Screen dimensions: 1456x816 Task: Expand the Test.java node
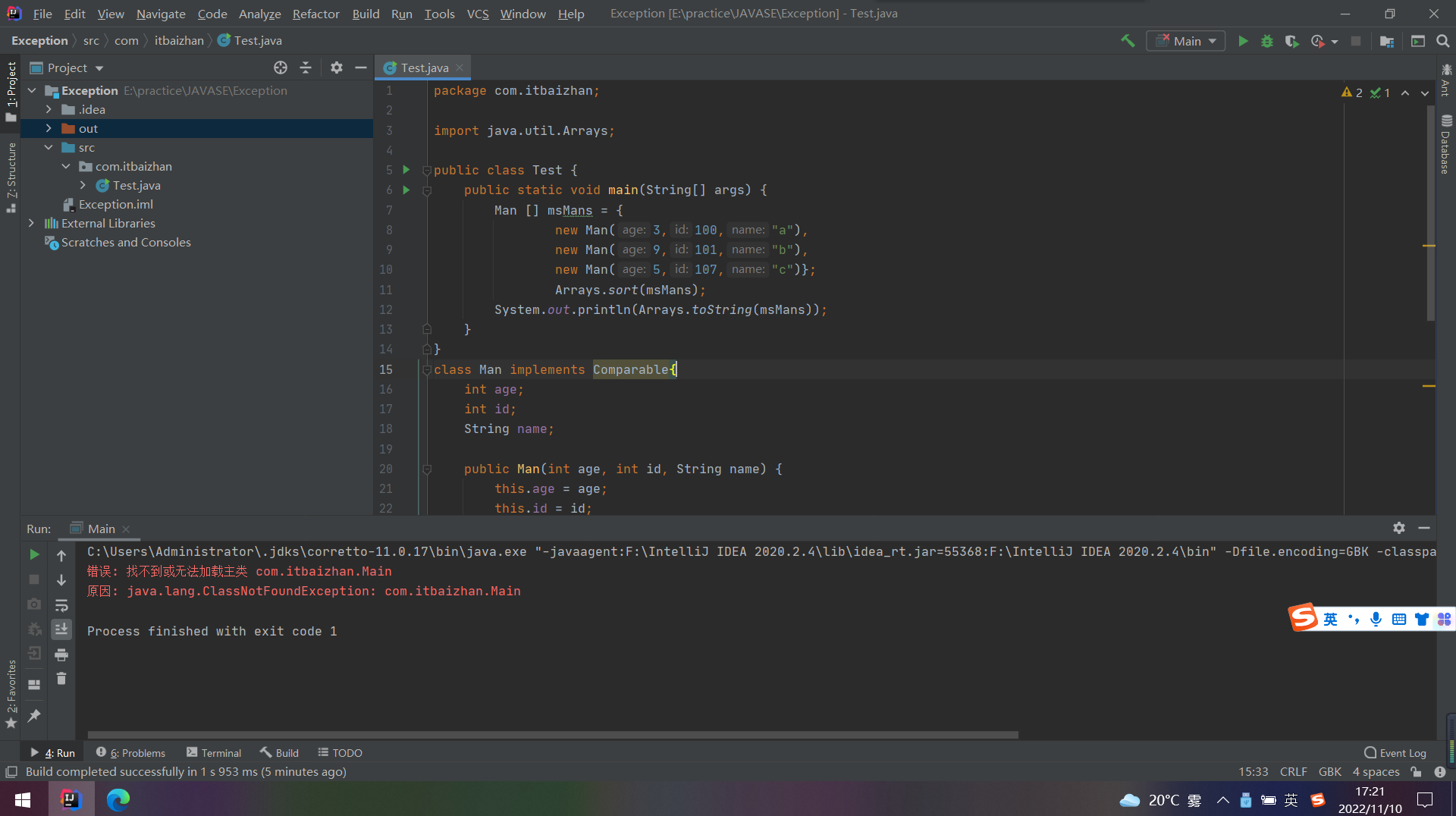83,185
